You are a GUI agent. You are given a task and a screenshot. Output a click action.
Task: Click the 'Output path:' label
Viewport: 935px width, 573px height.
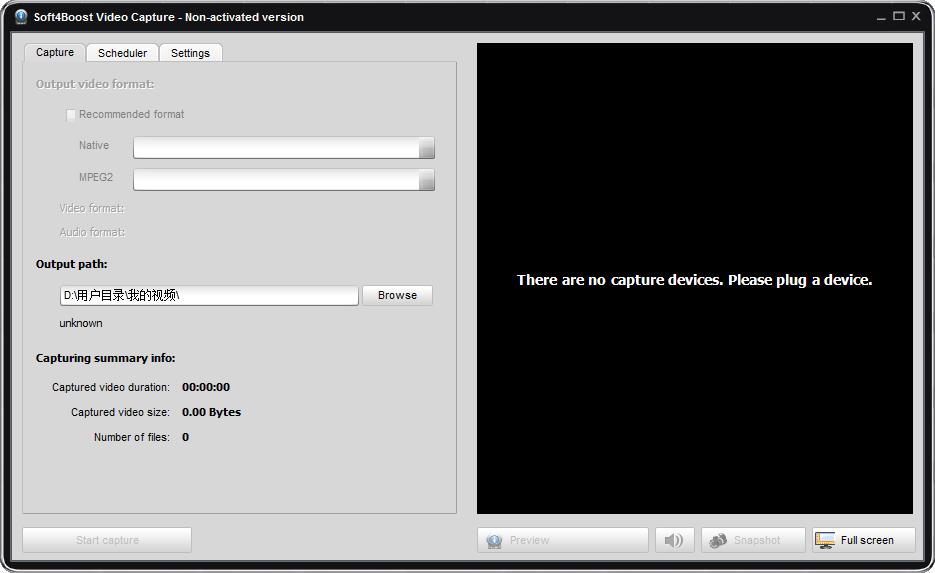coord(72,264)
